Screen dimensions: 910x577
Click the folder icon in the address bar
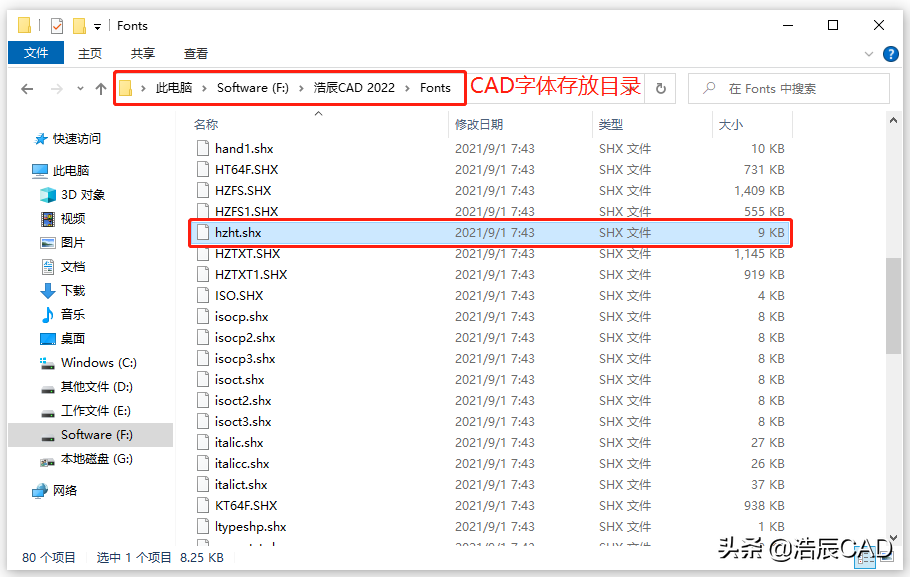coord(126,88)
